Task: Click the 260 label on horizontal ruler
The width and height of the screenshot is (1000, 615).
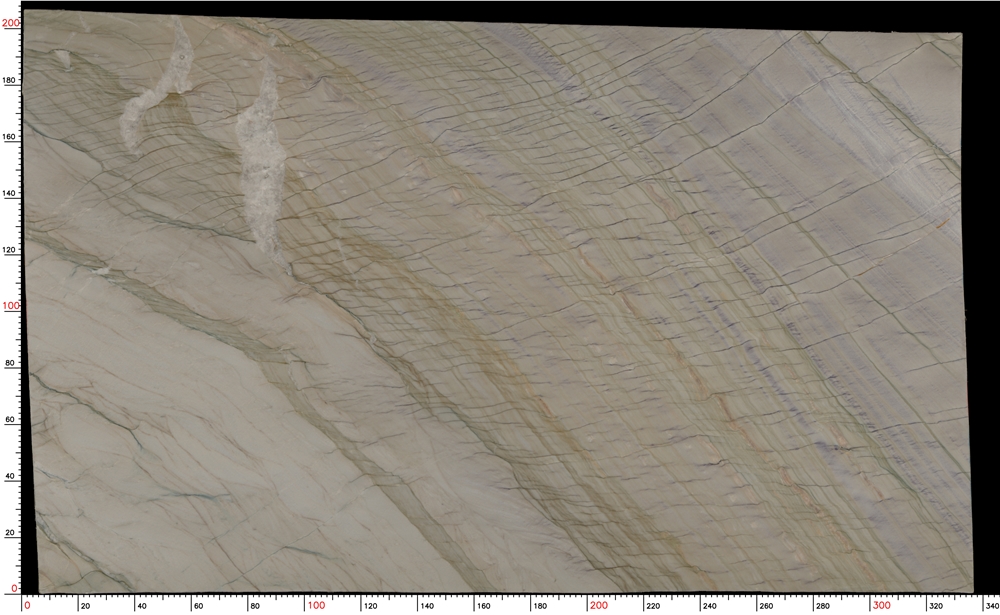Action: pyautogui.click(x=766, y=606)
